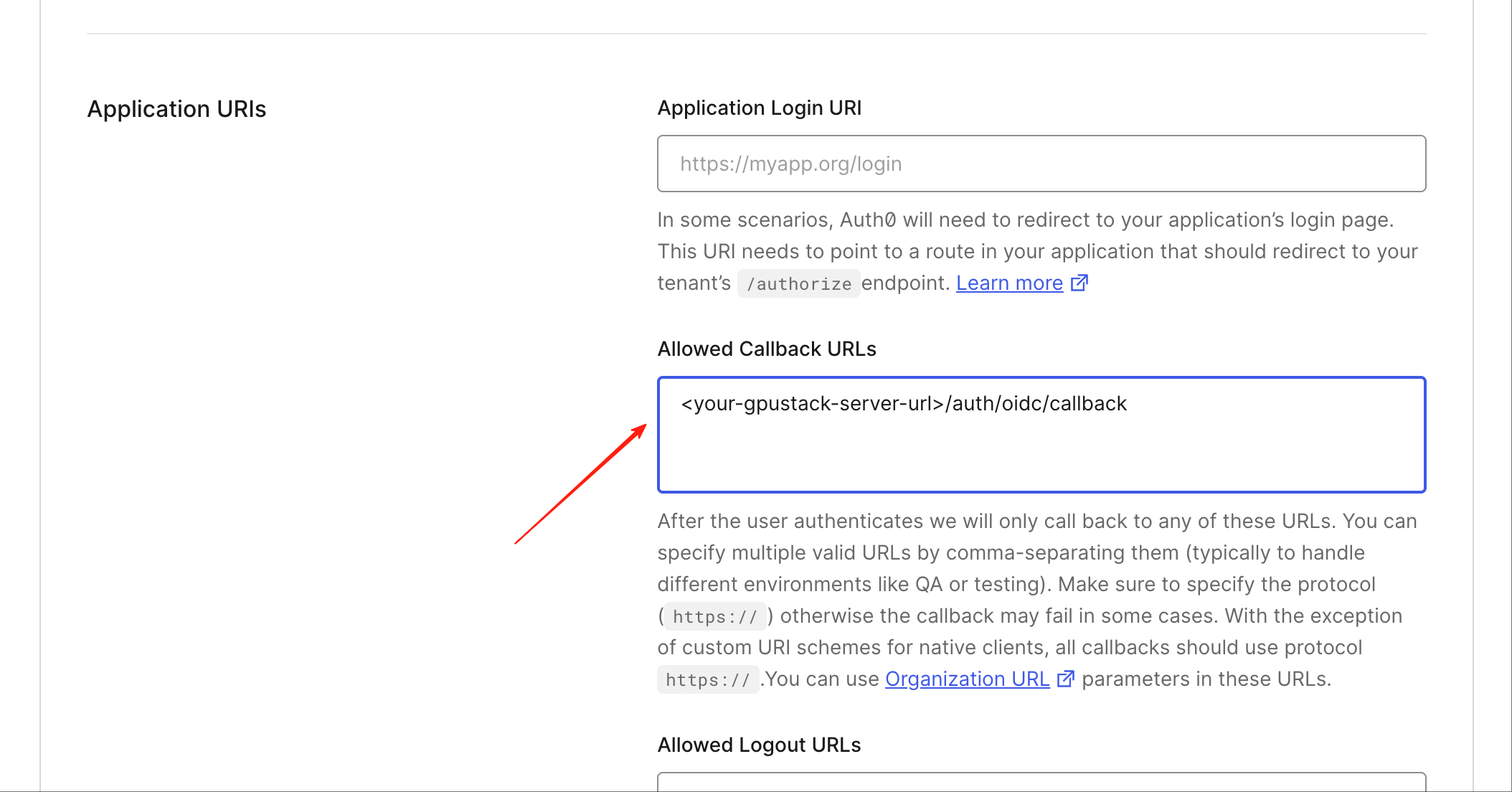Image resolution: width=1512 pixels, height=792 pixels.
Task: Click the https:// snippet inside parentheses
Action: coord(714,617)
